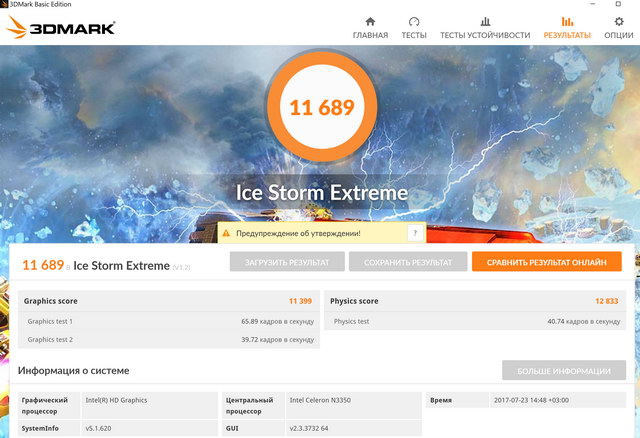Click the Intel(R) HD Graphics value

coord(116,400)
